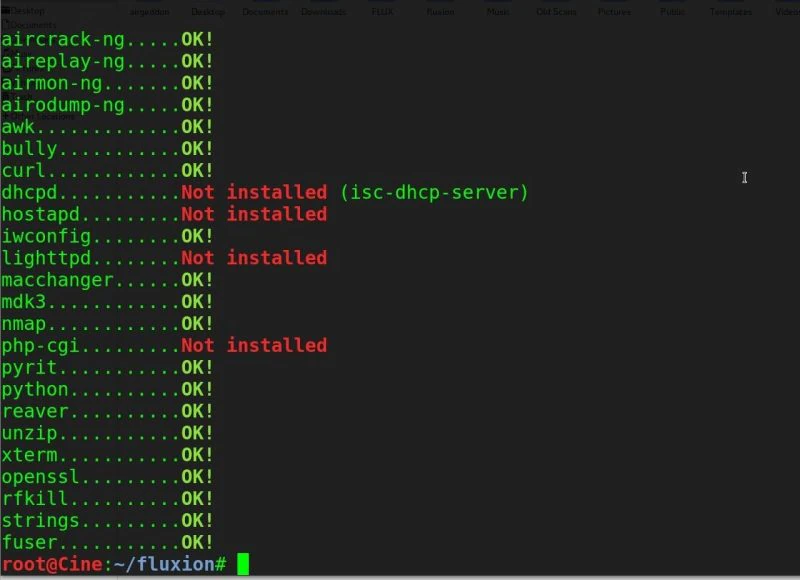800x580 pixels.
Task: Click the python status line
Action: [107, 390]
